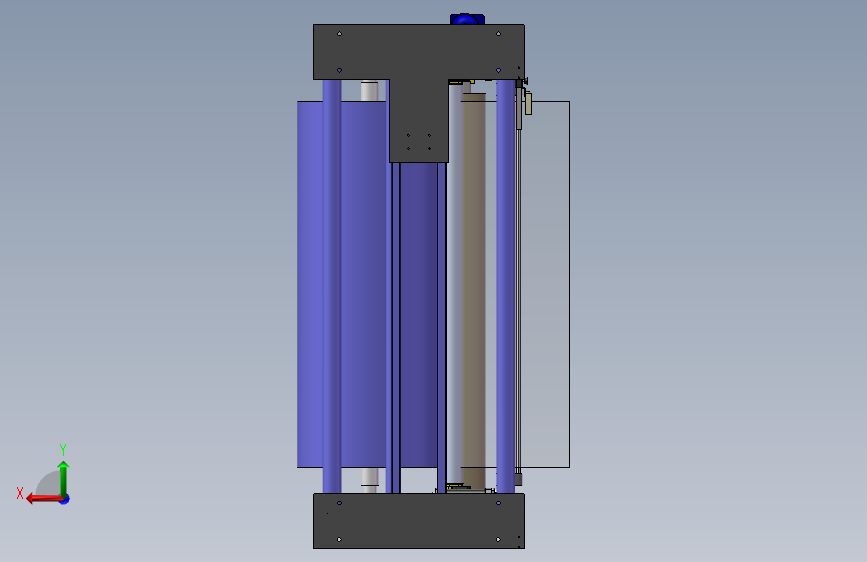Click the red X axis arrow of the triad
The image size is (867, 562).
pos(44,499)
